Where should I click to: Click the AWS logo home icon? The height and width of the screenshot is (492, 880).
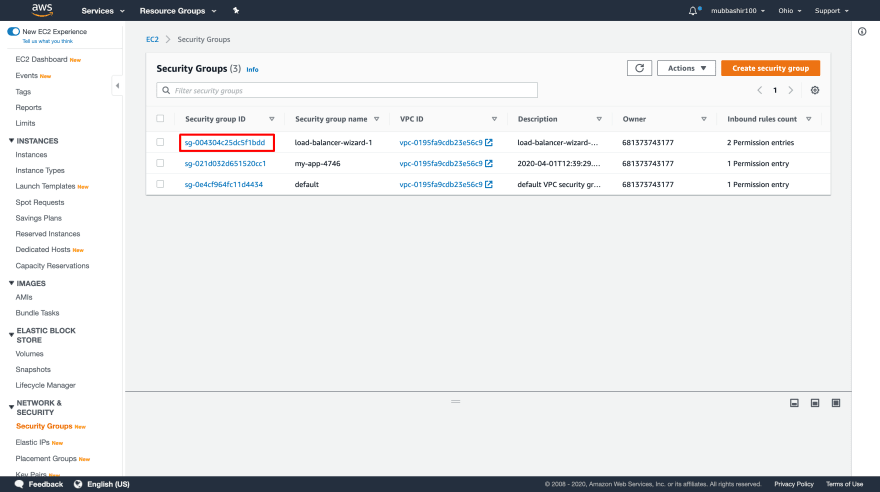(42, 10)
